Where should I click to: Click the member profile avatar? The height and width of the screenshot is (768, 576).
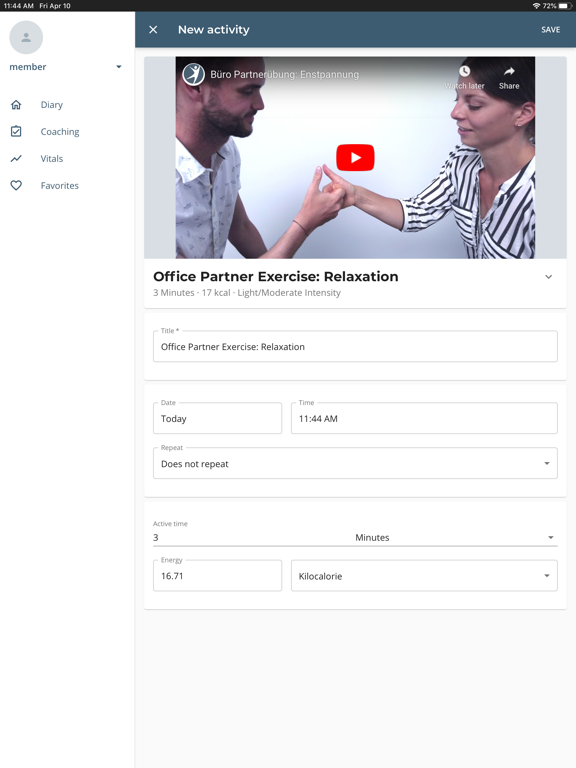[26, 37]
